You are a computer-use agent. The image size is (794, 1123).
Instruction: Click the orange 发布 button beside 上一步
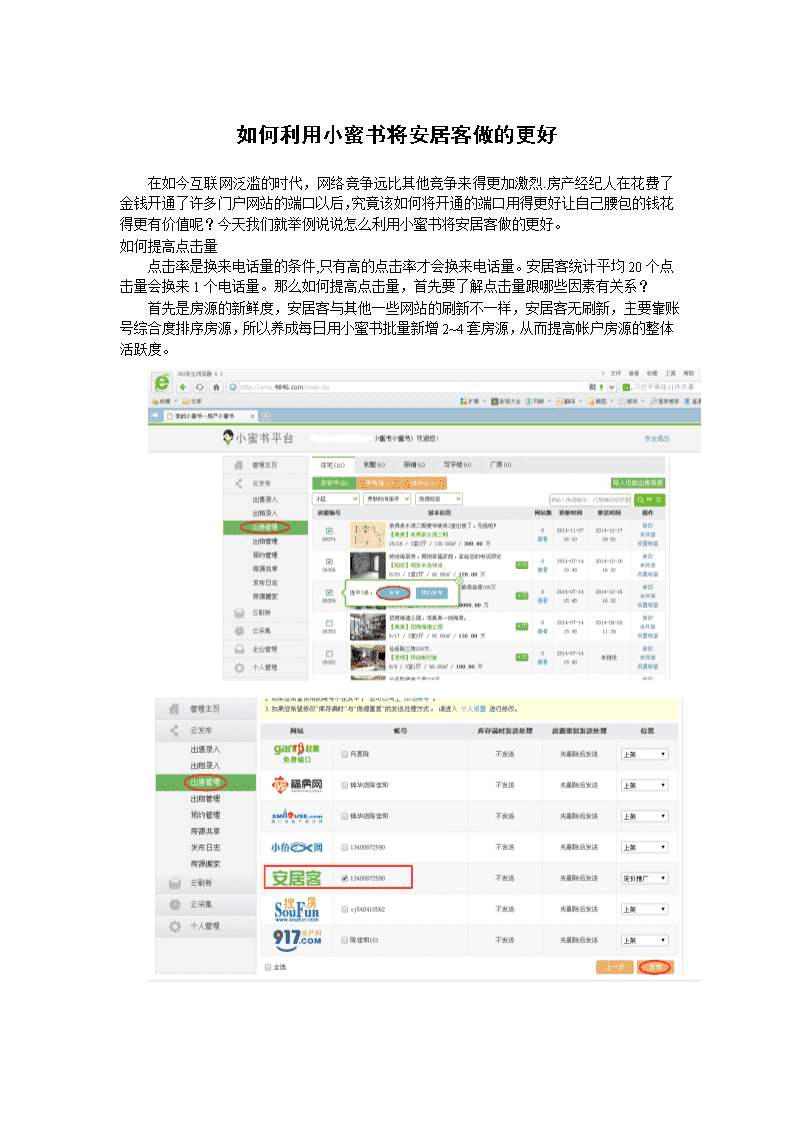(655, 967)
